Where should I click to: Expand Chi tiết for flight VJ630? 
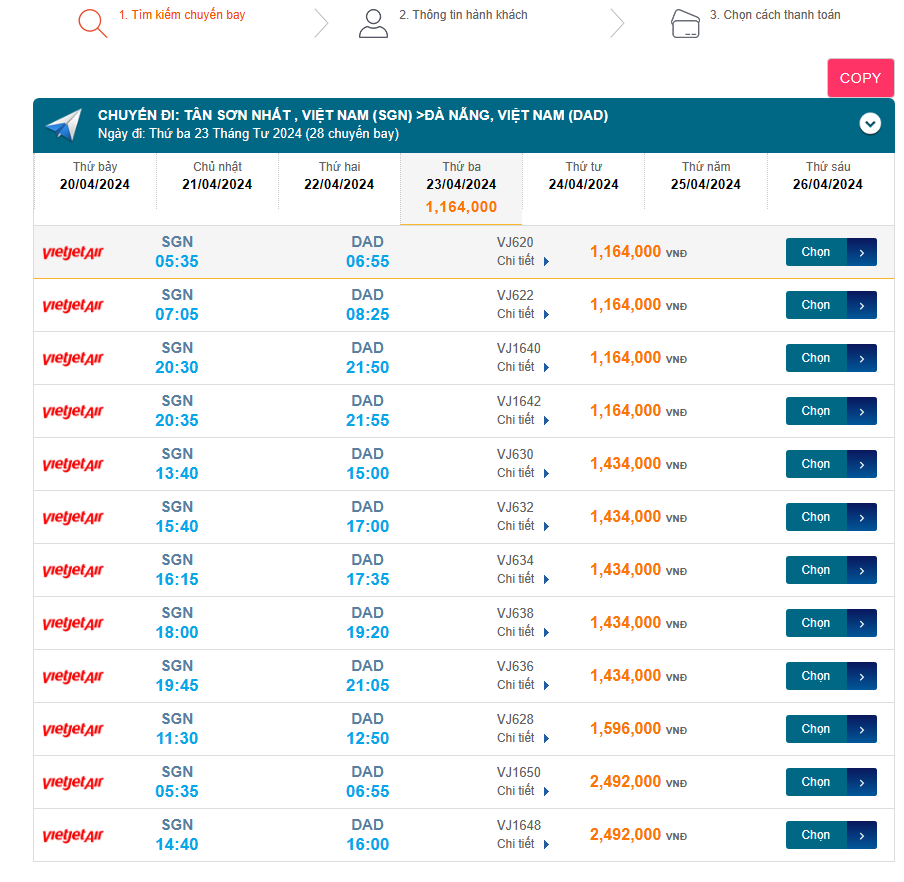pyautogui.click(x=523, y=473)
